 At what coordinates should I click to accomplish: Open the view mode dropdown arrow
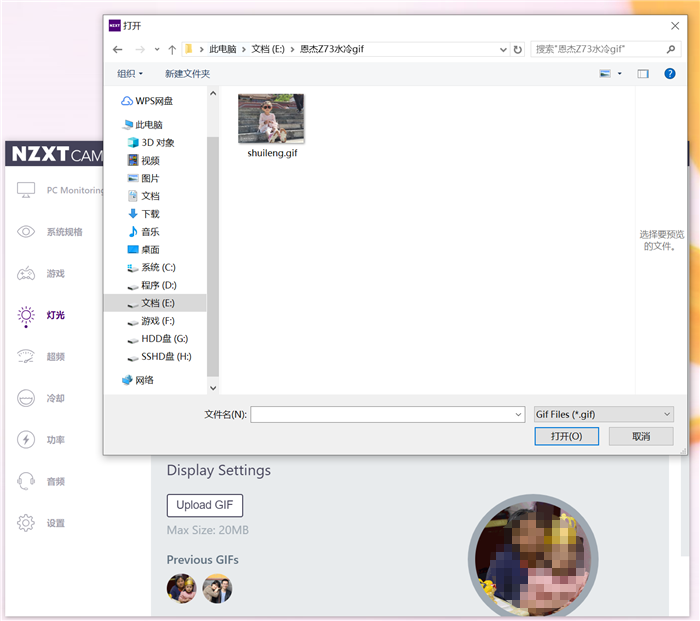[x=620, y=74]
